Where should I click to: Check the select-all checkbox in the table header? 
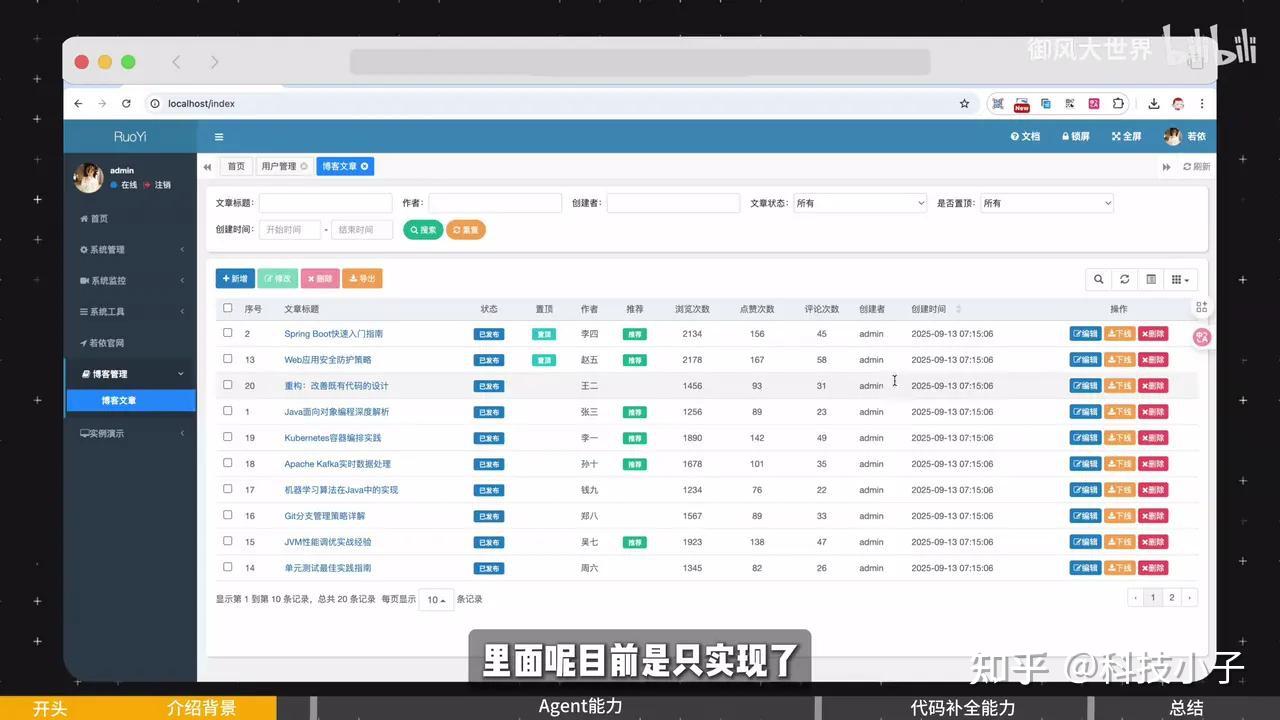[227, 308]
